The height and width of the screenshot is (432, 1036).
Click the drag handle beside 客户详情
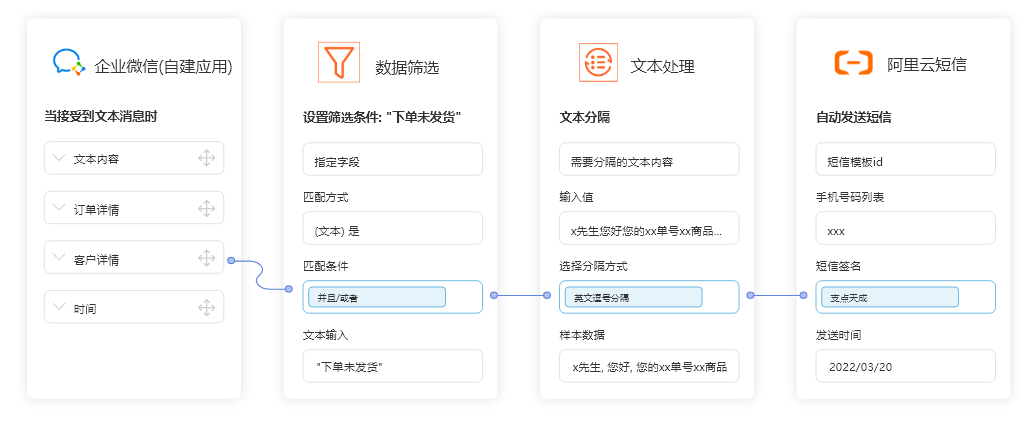206,258
